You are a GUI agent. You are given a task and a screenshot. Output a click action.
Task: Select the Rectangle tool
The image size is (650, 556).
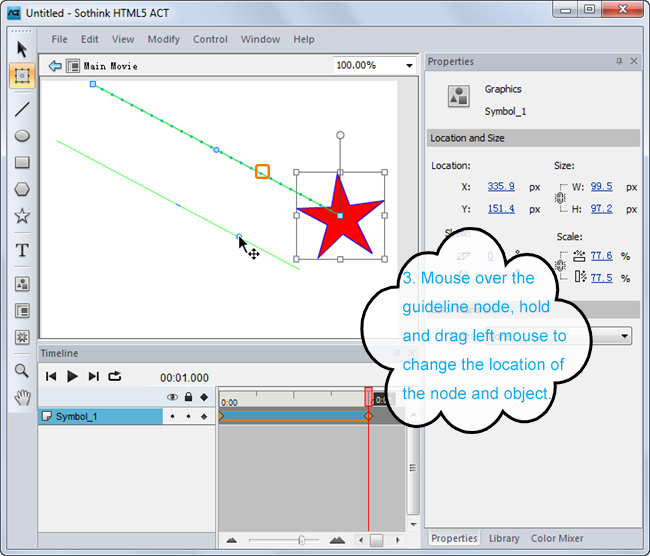point(22,162)
